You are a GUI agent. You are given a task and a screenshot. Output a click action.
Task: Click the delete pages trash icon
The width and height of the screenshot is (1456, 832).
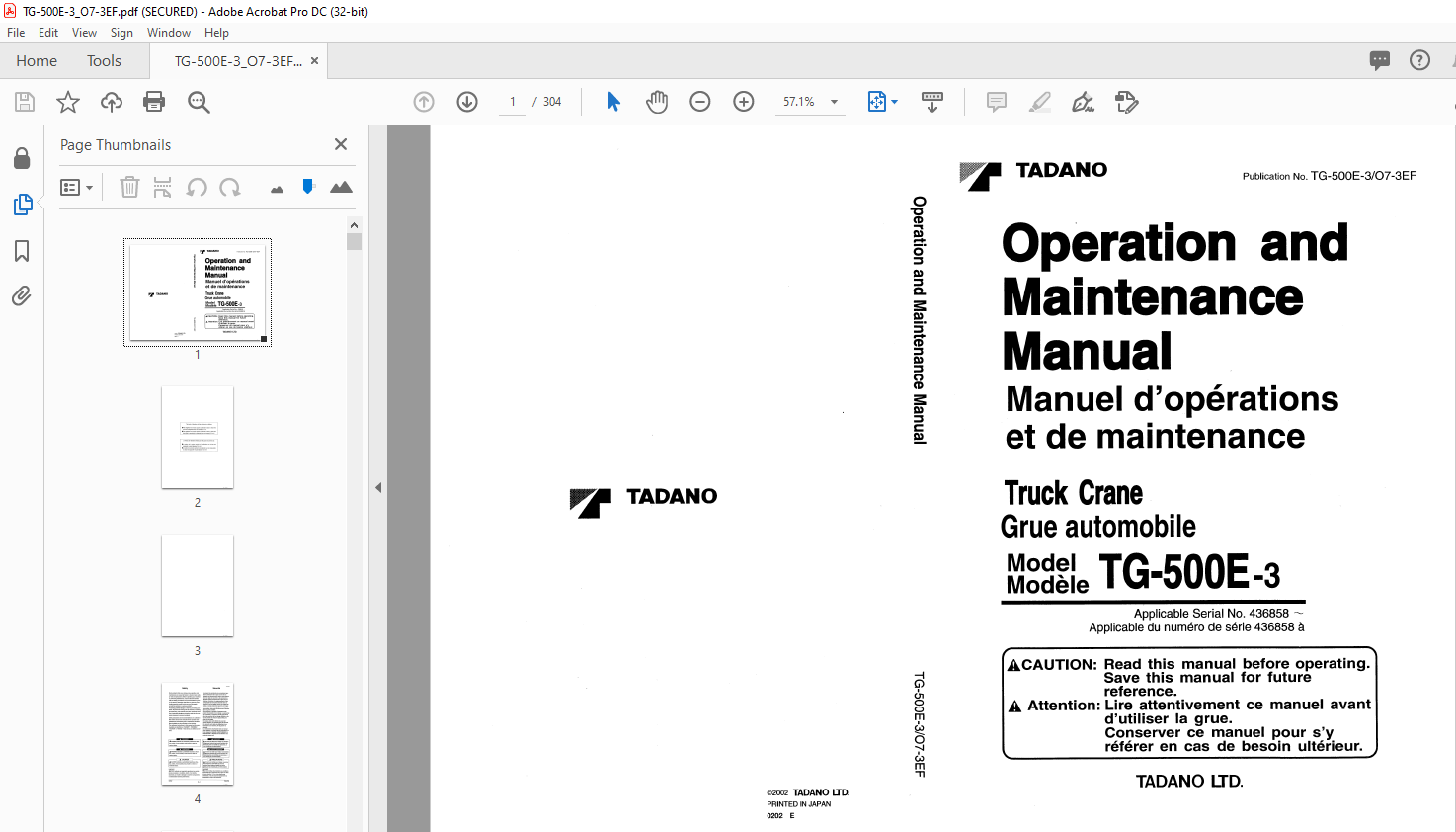[x=129, y=187]
